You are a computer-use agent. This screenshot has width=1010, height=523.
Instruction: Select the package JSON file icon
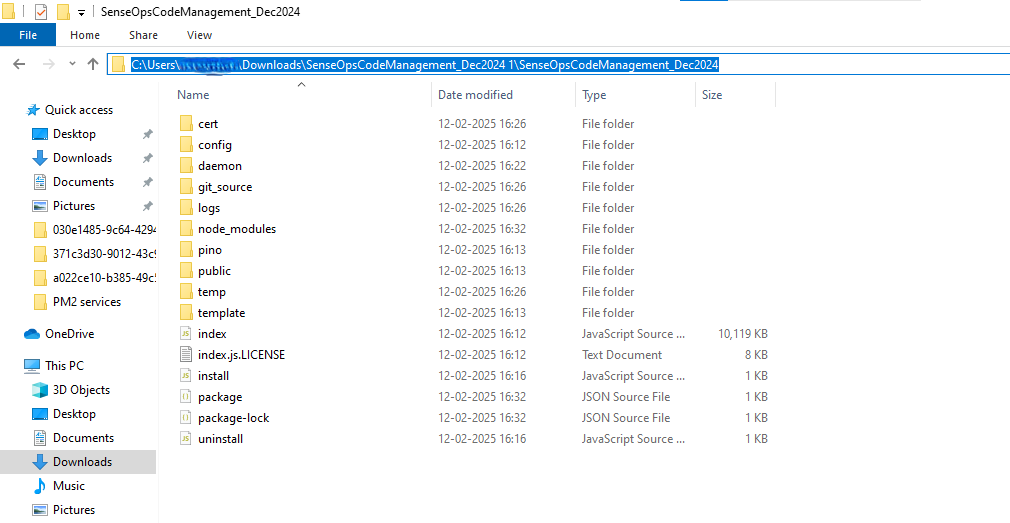point(186,397)
